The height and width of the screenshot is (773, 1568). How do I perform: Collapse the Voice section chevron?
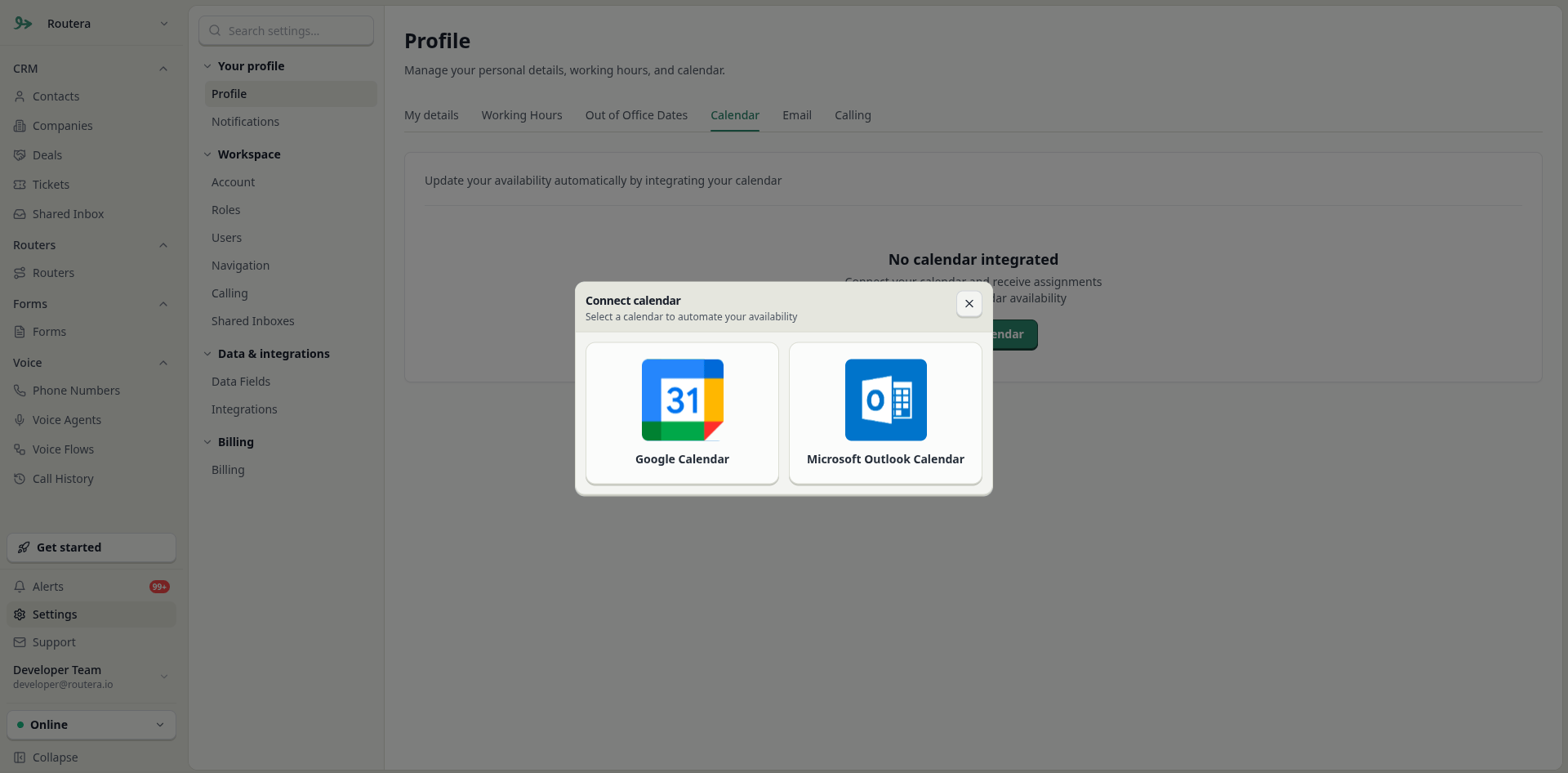point(163,363)
